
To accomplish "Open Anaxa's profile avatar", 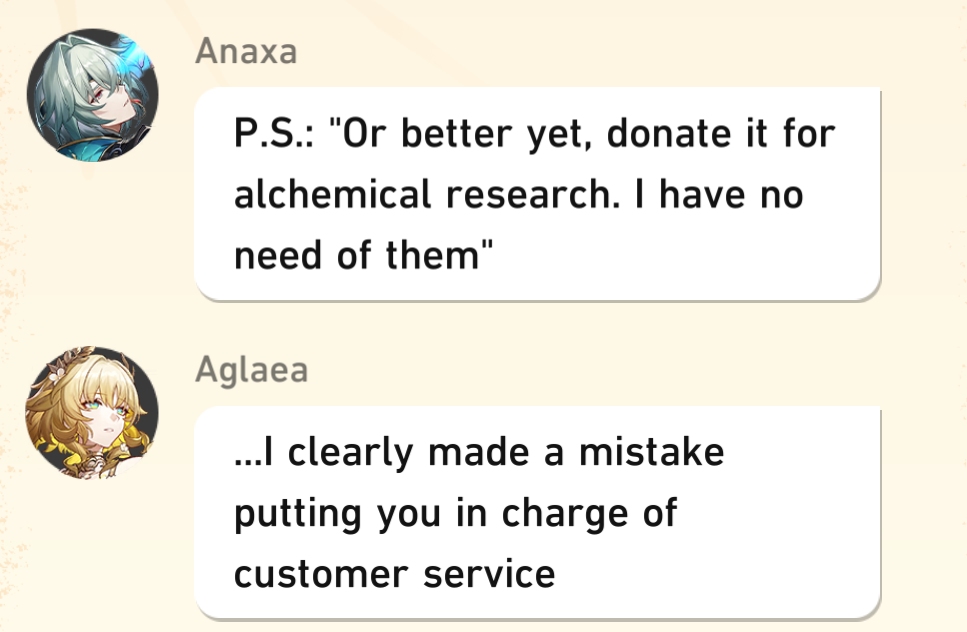I will tap(92, 95).
